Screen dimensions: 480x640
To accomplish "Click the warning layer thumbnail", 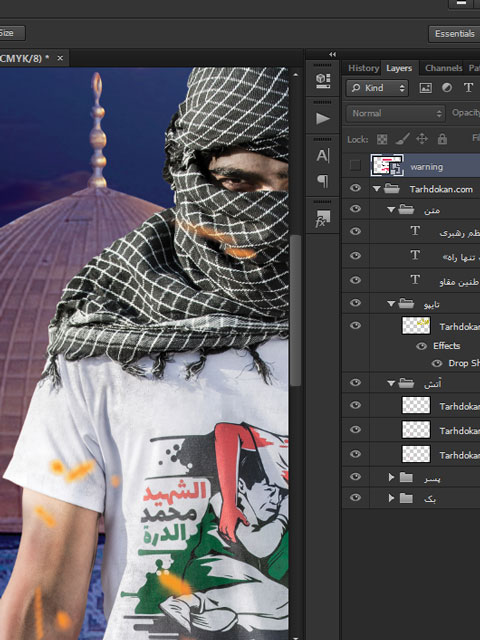I will click(x=387, y=165).
